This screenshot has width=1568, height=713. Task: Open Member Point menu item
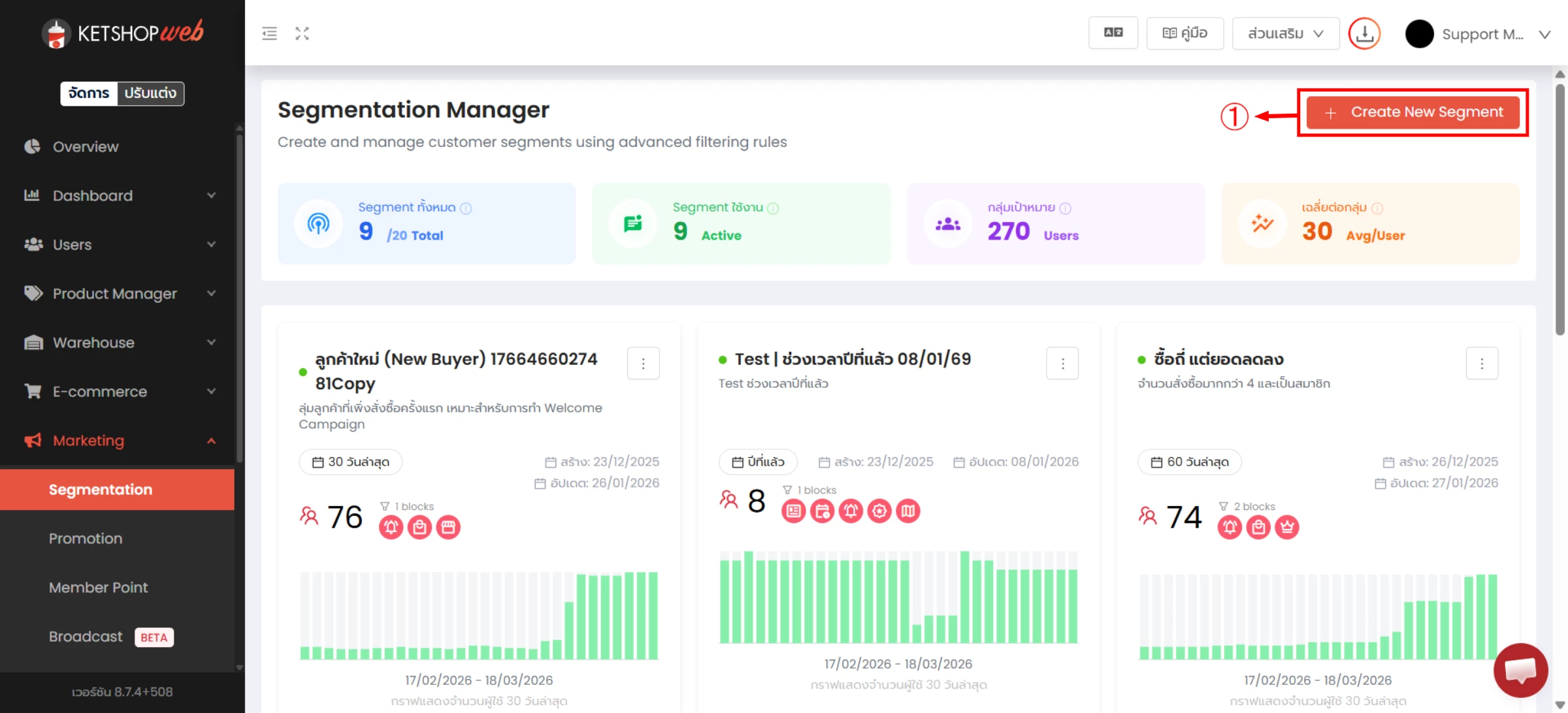click(98, 588)
